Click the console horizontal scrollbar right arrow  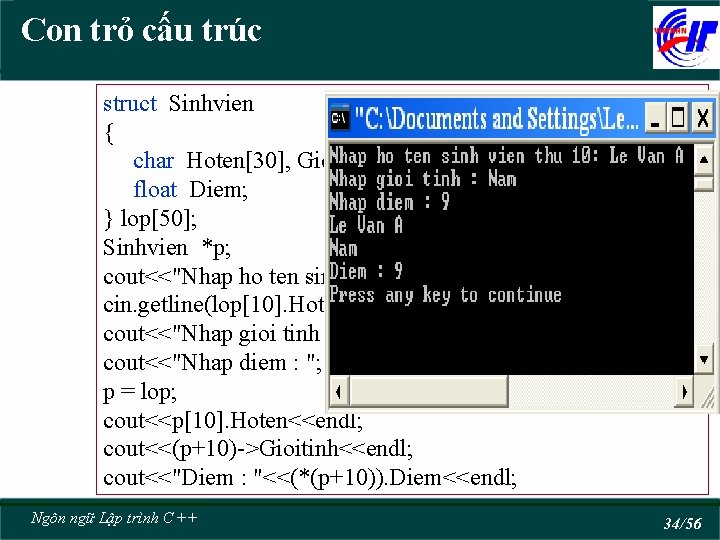coord(684,392)
